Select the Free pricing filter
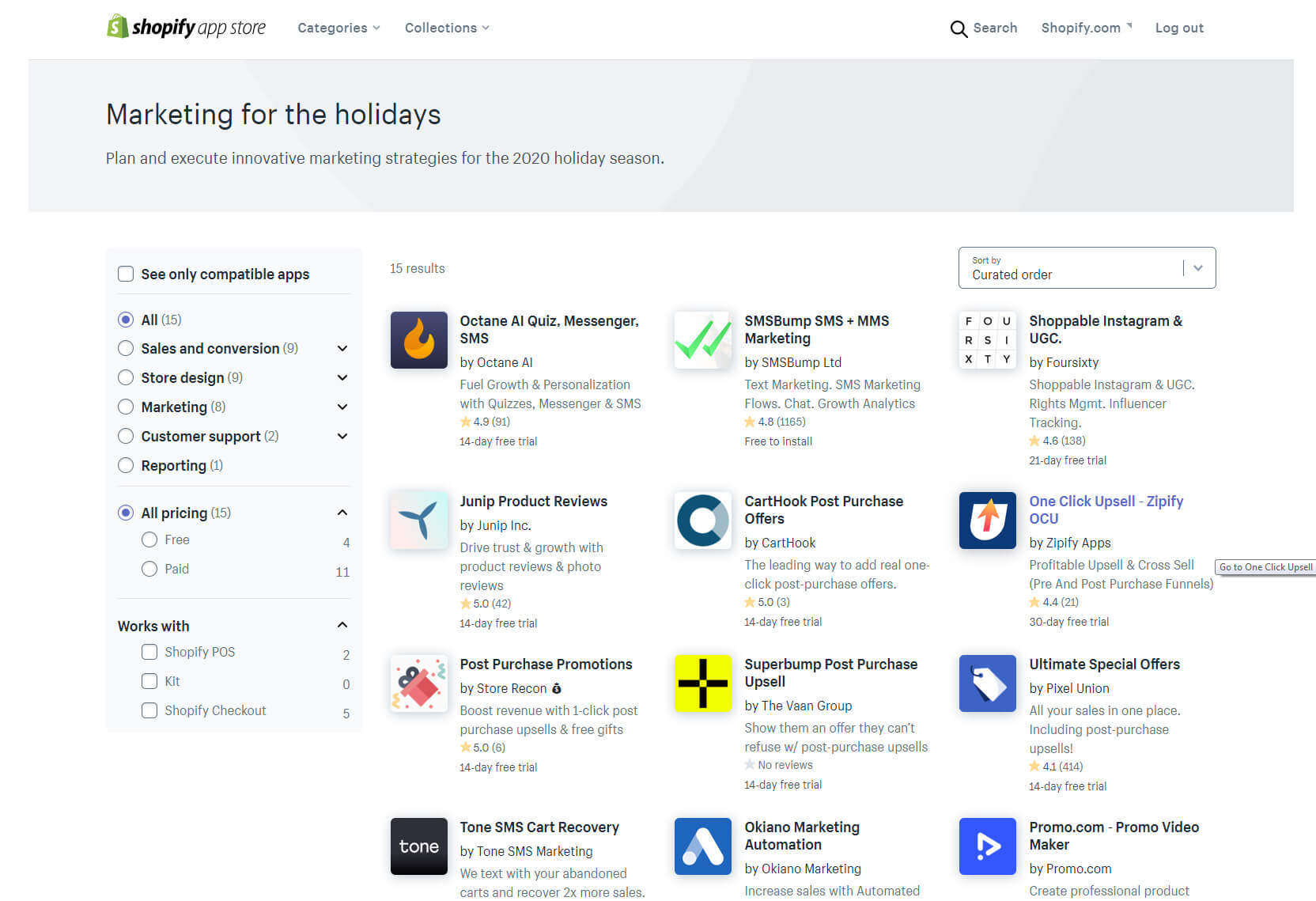The image size is (1316, 901). click(149, 539)
